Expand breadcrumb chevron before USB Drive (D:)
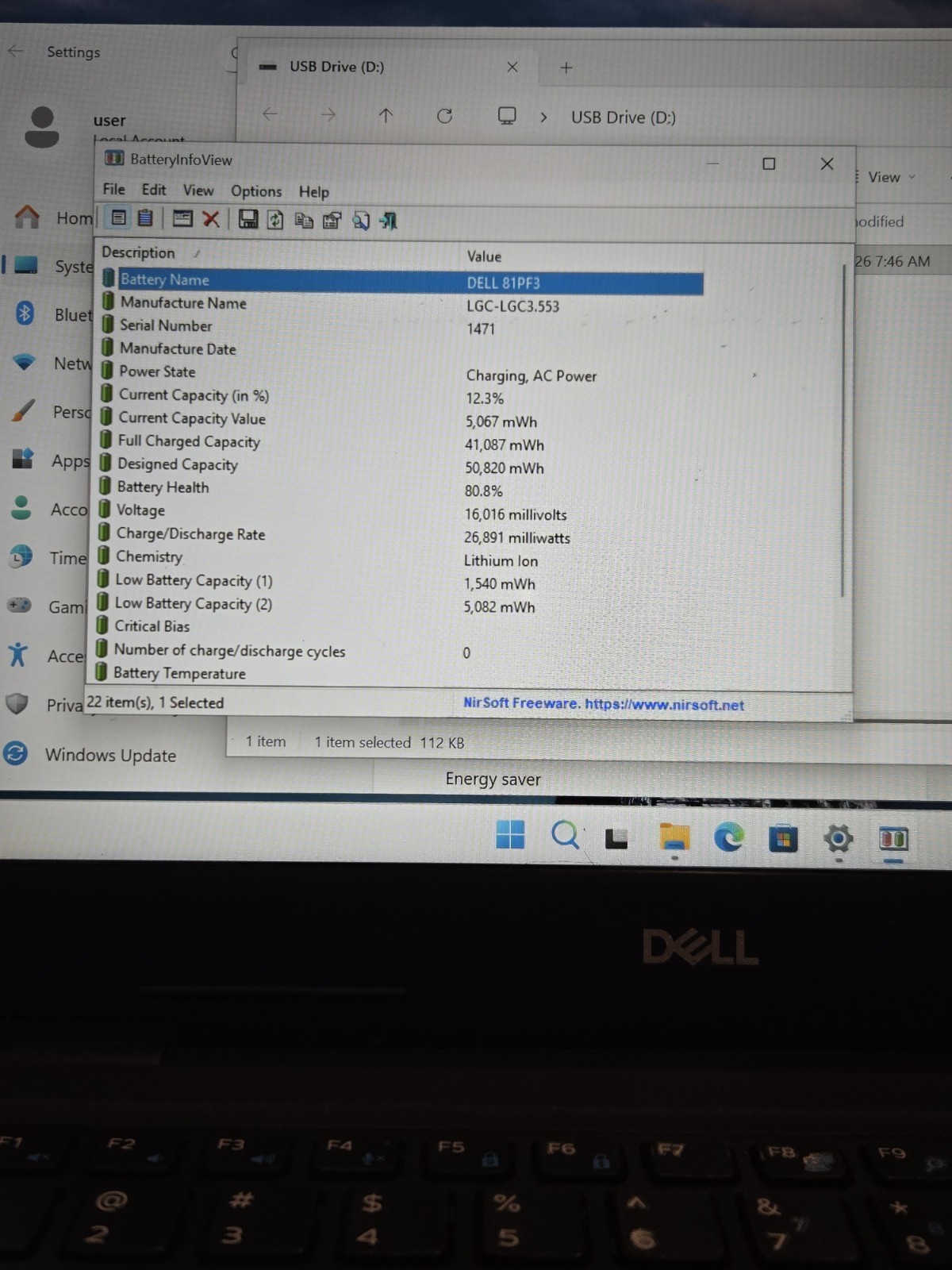The width and height of the screenshot is (952, 1270). [x=543, y=117]
